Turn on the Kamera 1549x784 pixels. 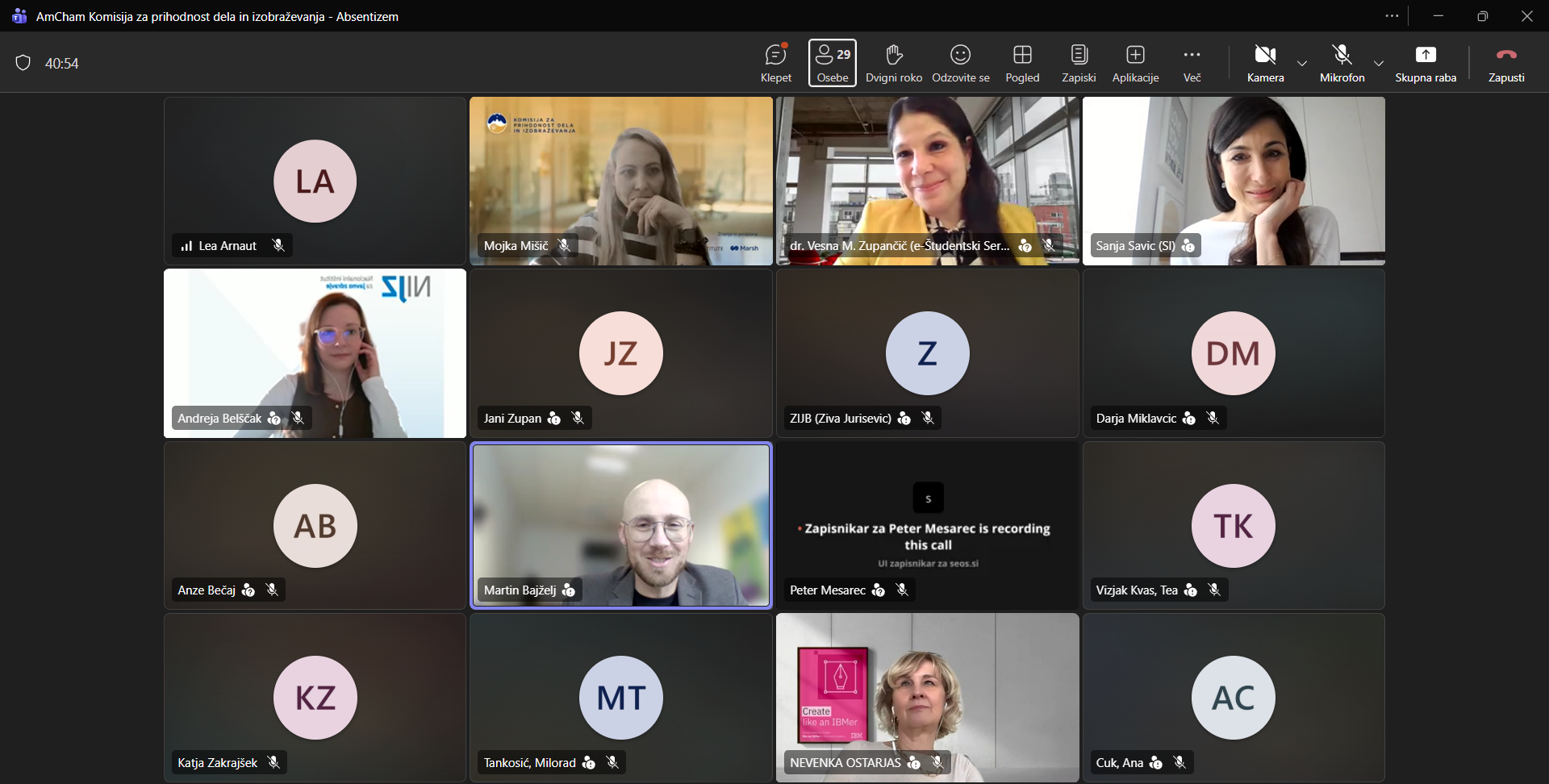pos(1265,63)
